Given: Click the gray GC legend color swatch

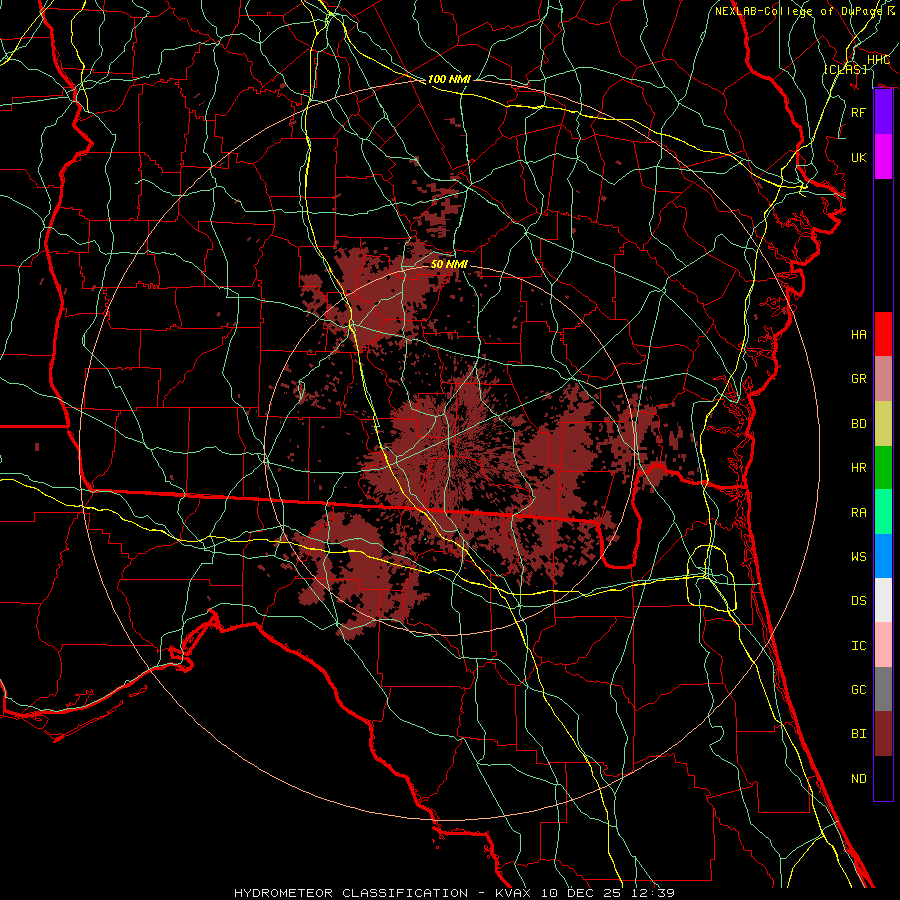Looking at the screenshot, I should tap(883, 689).
